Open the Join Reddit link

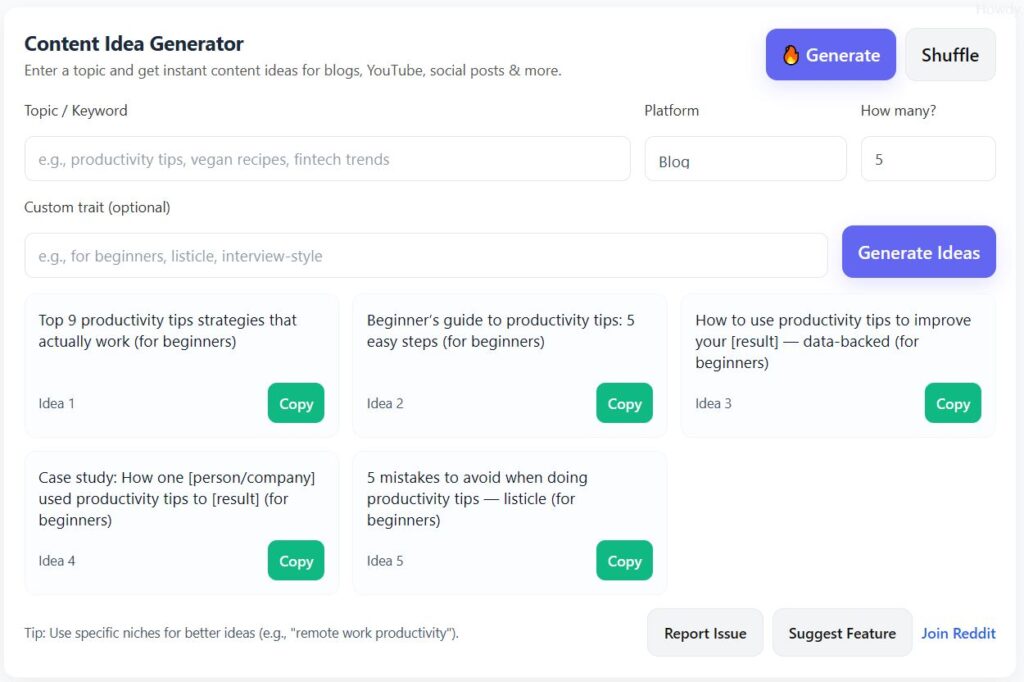[958, 632]
